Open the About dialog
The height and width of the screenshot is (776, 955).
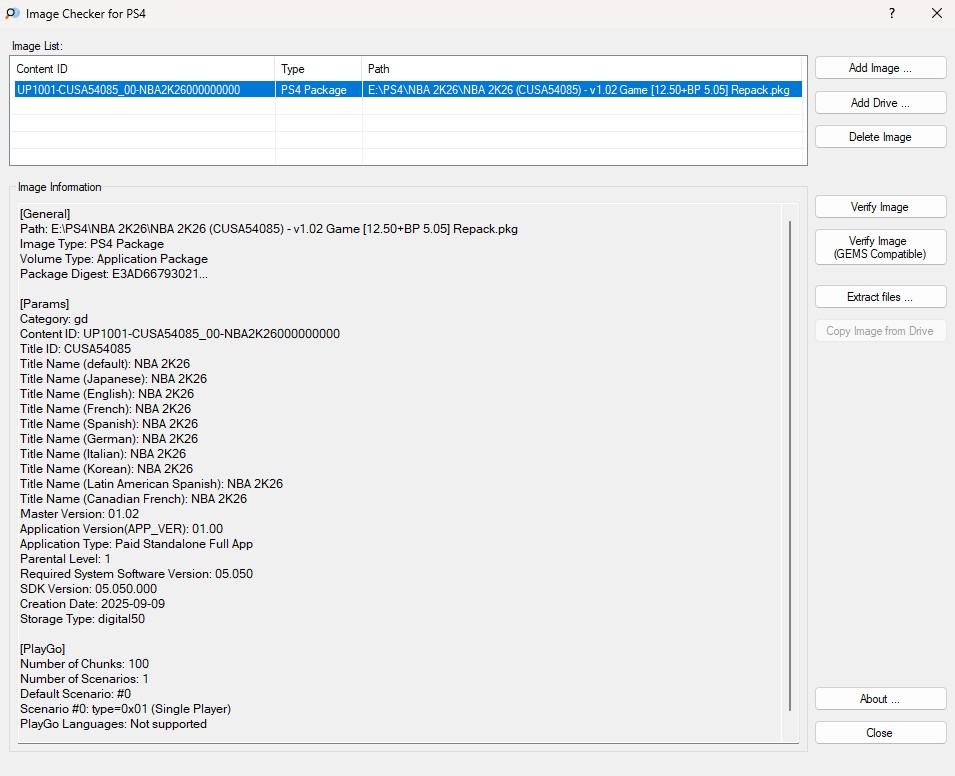coord(880,699)
